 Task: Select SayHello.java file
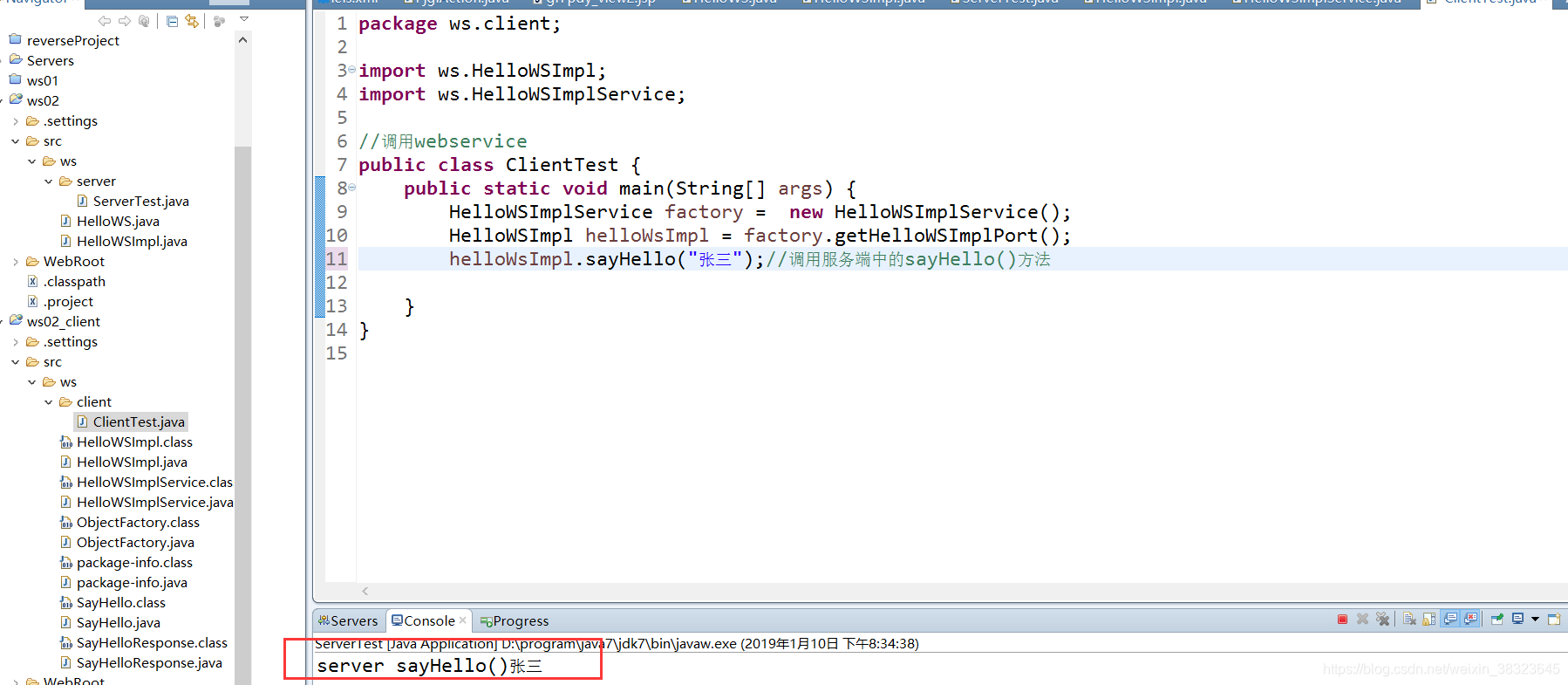pyautogui.click(x=110, y=623)
